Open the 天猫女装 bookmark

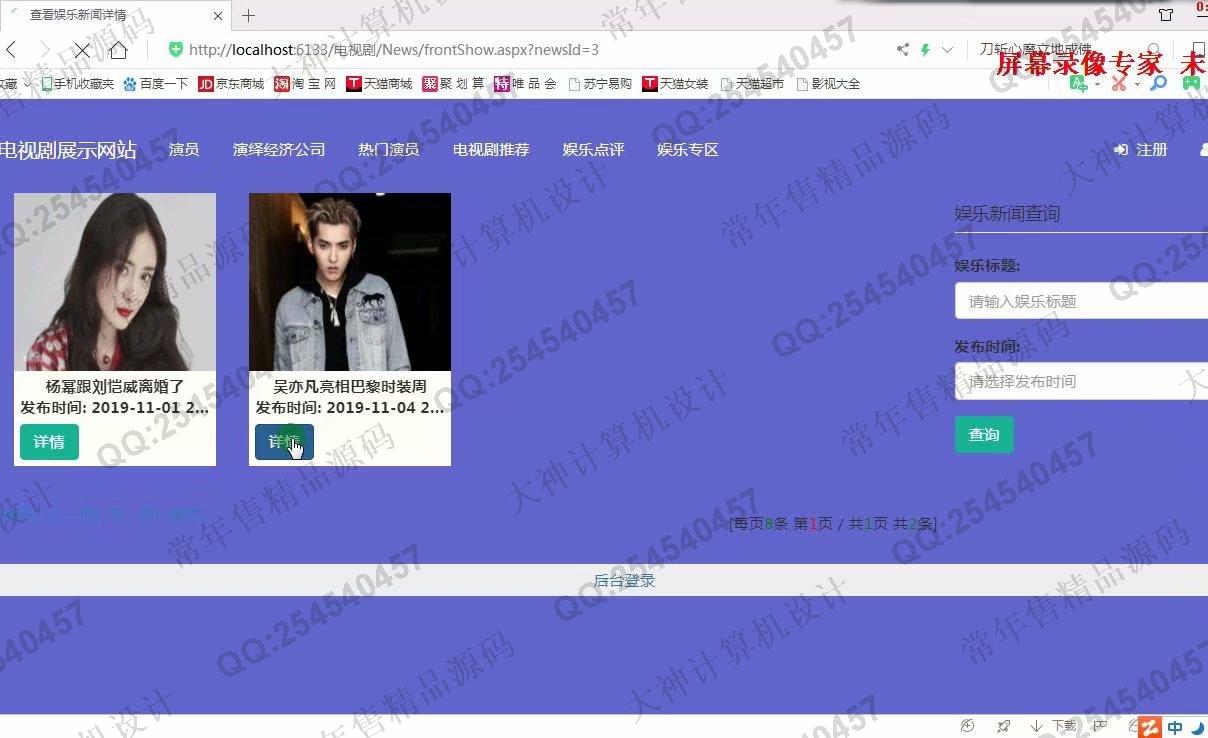coord(675,84)
